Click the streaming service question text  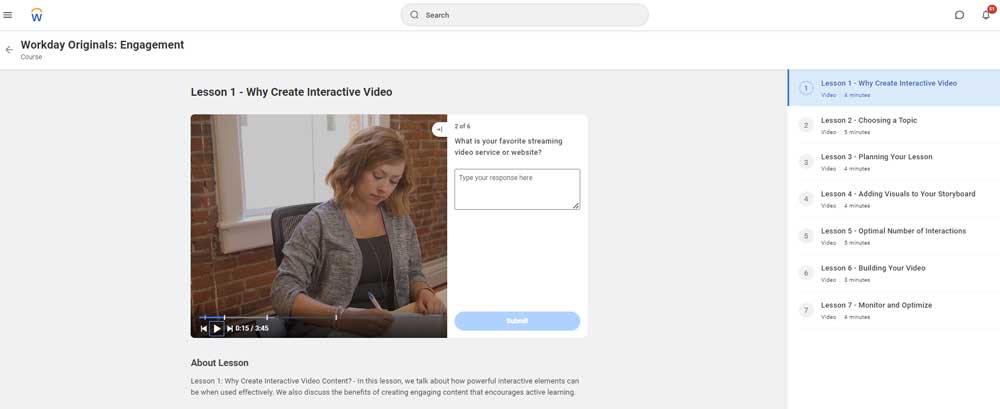pyautogui.click(x=508, y=147)
